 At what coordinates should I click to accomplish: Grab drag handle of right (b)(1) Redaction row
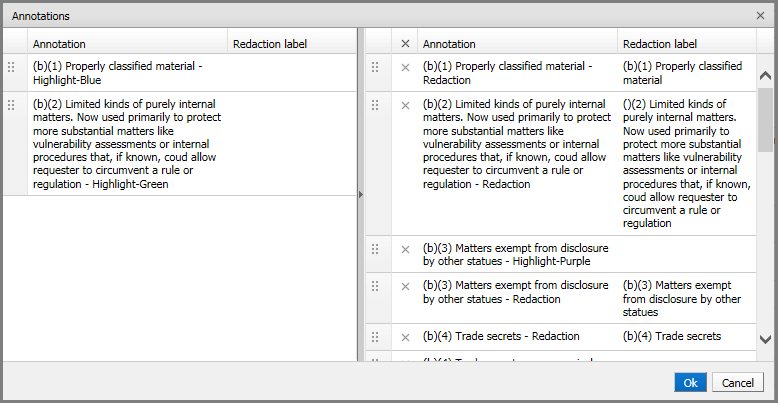(x=375, y=67)
